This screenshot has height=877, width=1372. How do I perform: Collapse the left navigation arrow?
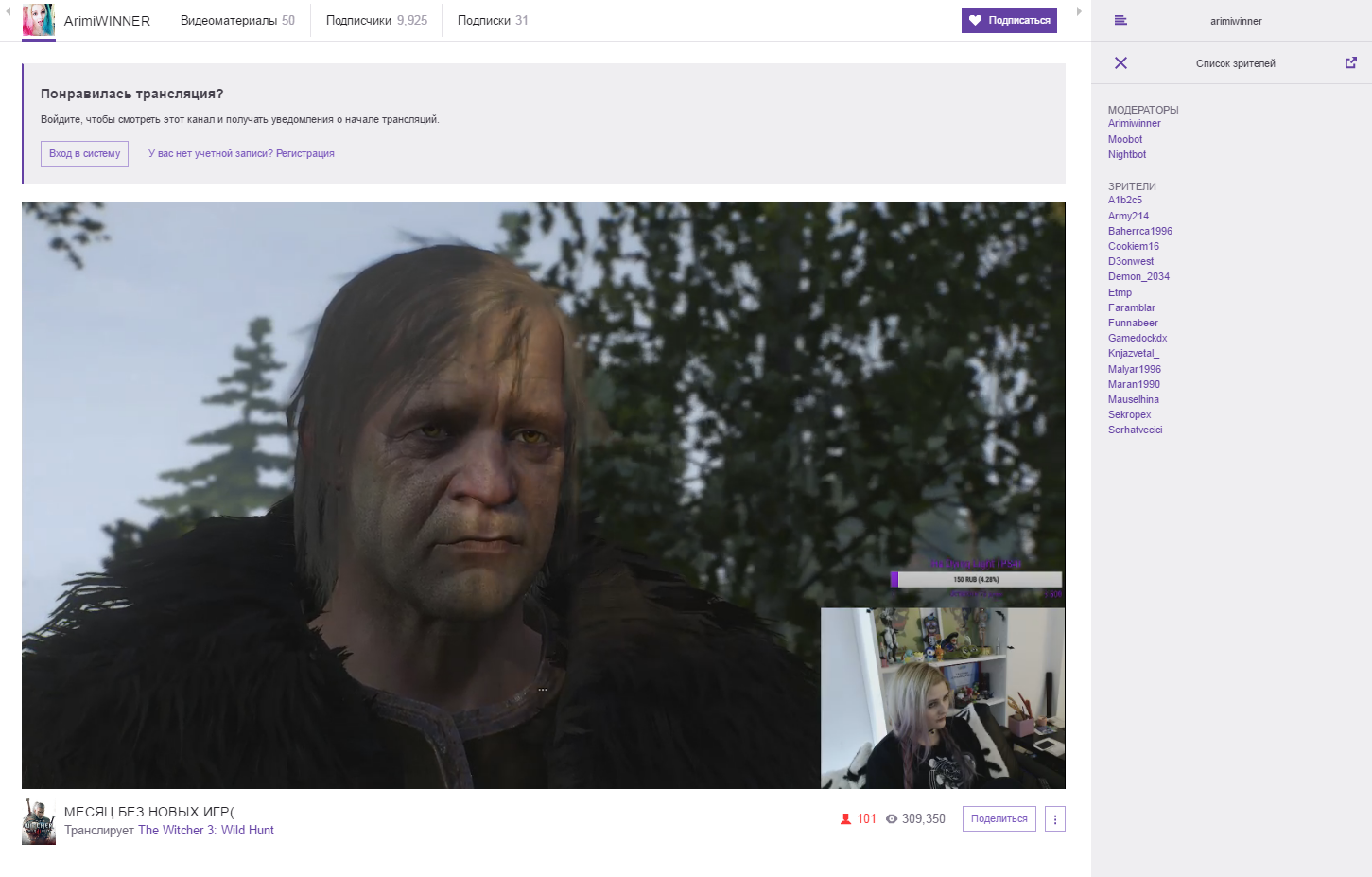[9, 12]
